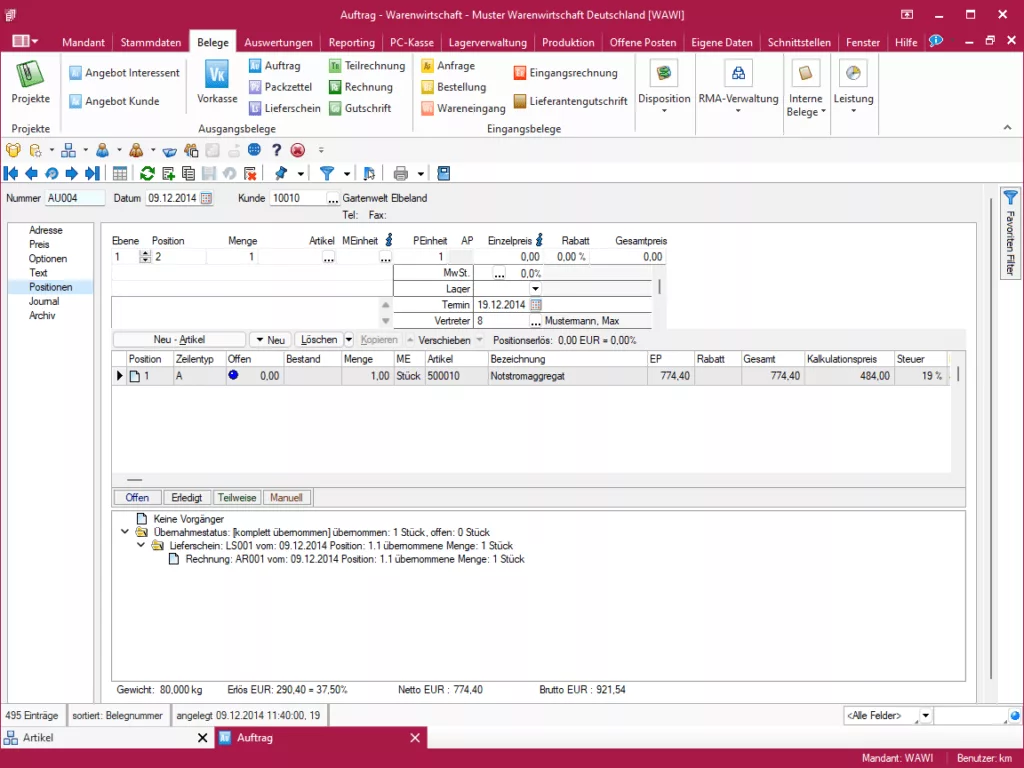1024x768 pixels.
Task: Open the Kunde lookup ellipsis button
Action: point(333,199)
